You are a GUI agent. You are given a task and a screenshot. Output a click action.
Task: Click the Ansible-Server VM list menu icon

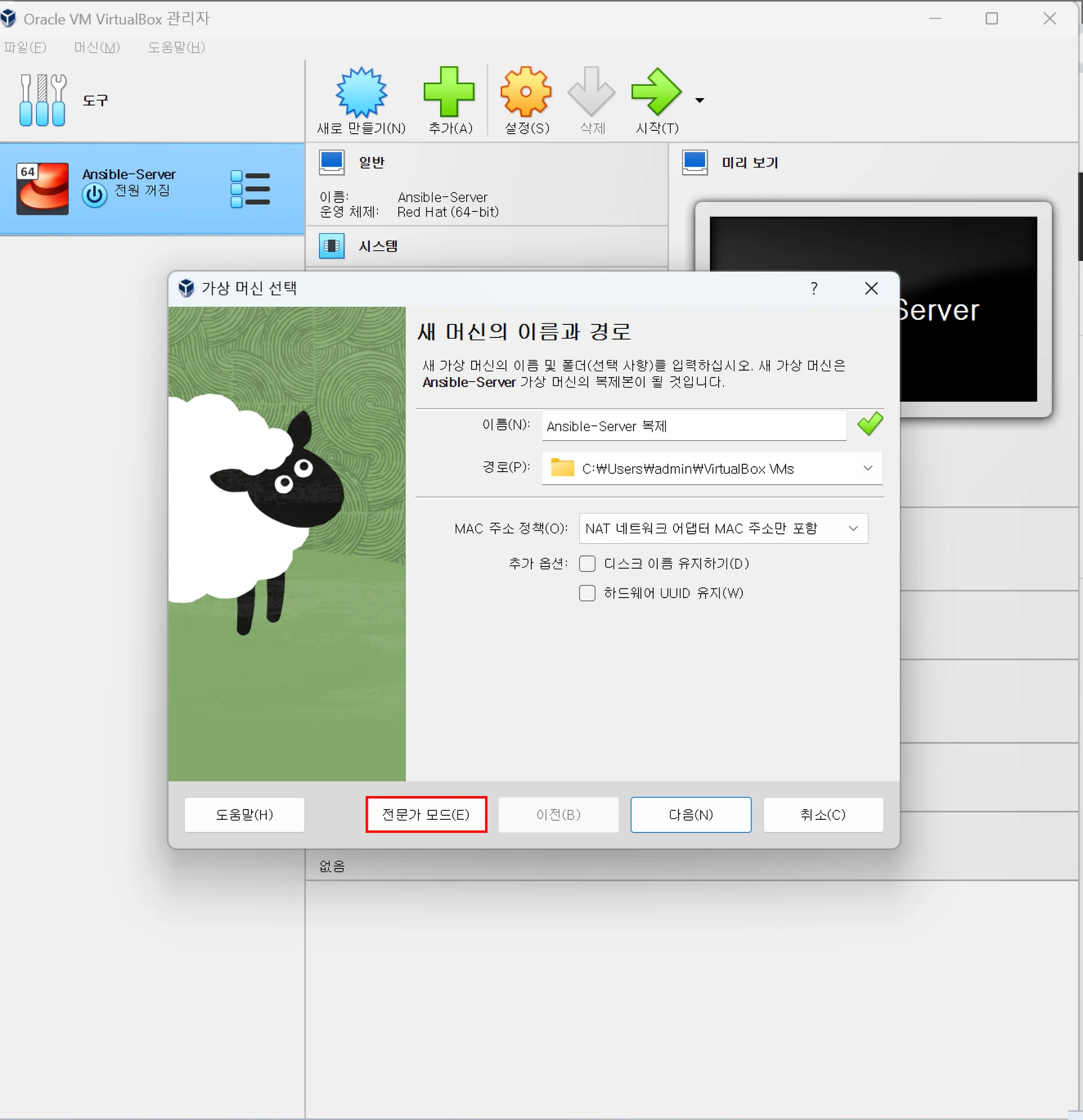[250, 189]
